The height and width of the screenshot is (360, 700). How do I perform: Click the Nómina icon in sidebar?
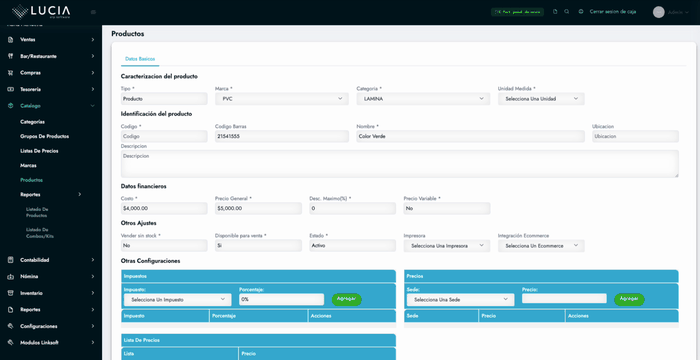tap(11, 276)
